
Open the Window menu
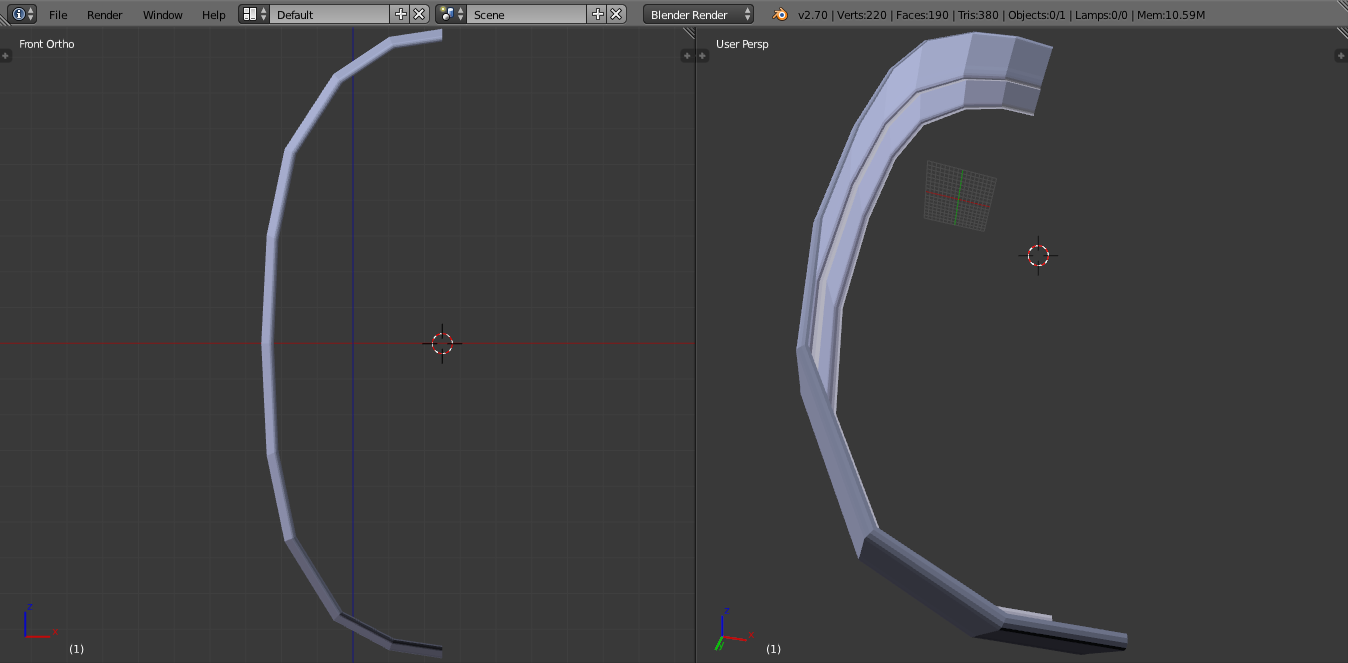click(163, 15)
